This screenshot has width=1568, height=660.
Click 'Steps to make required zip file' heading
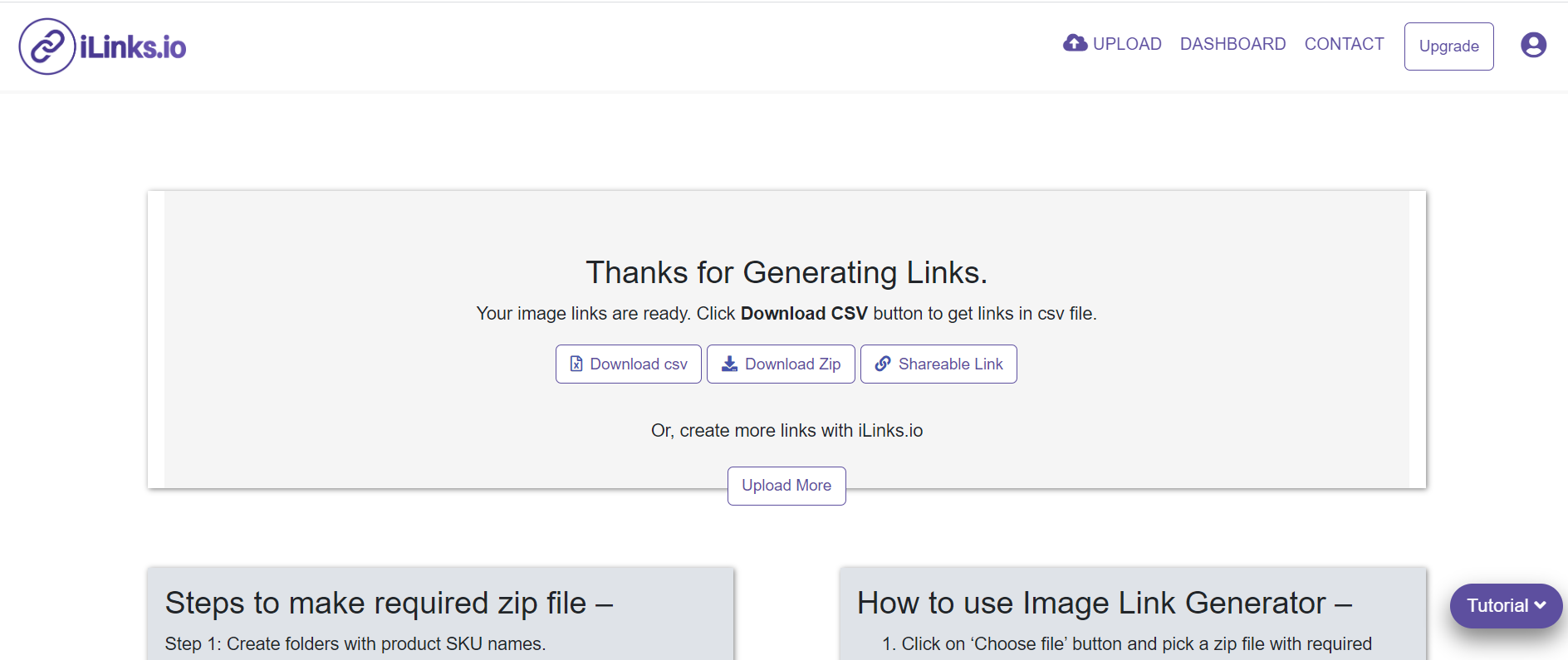click(389, 604)
